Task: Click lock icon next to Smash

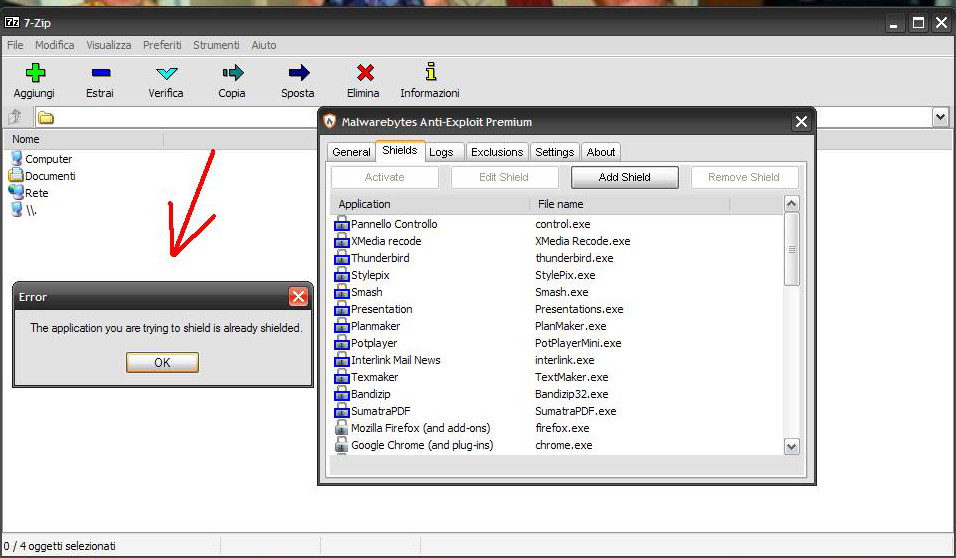Action: coord(341,292)
